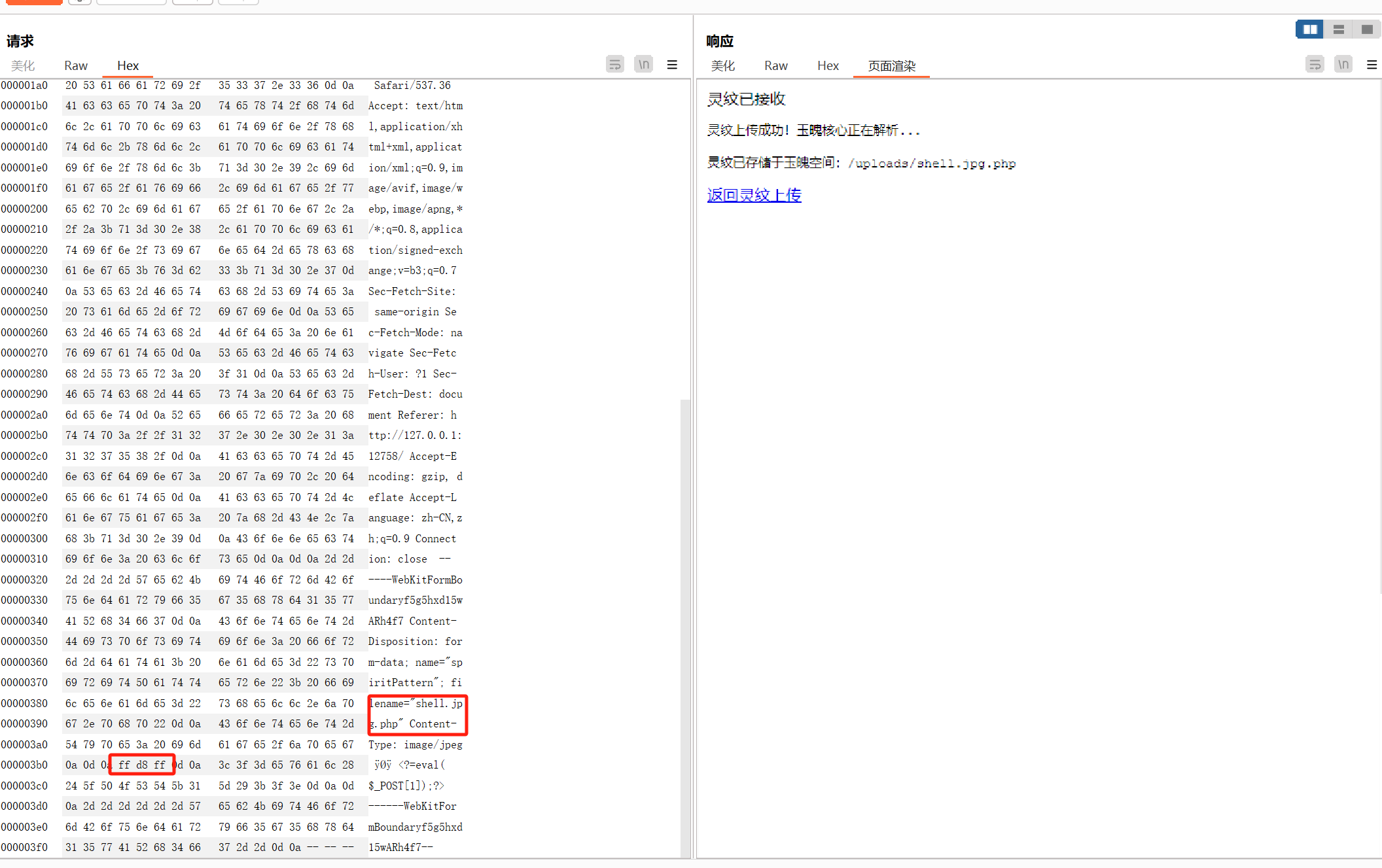Viewport: 1382px width, 868px height.
Task: Toggle word wrap icon in request panel
Action: click(614, 64)
